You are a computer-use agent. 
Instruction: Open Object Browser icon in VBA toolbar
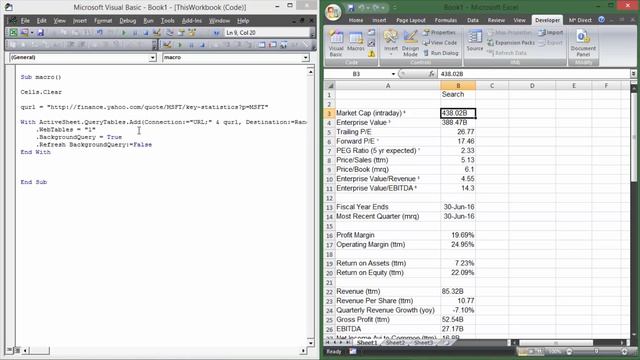coord(192,32)
